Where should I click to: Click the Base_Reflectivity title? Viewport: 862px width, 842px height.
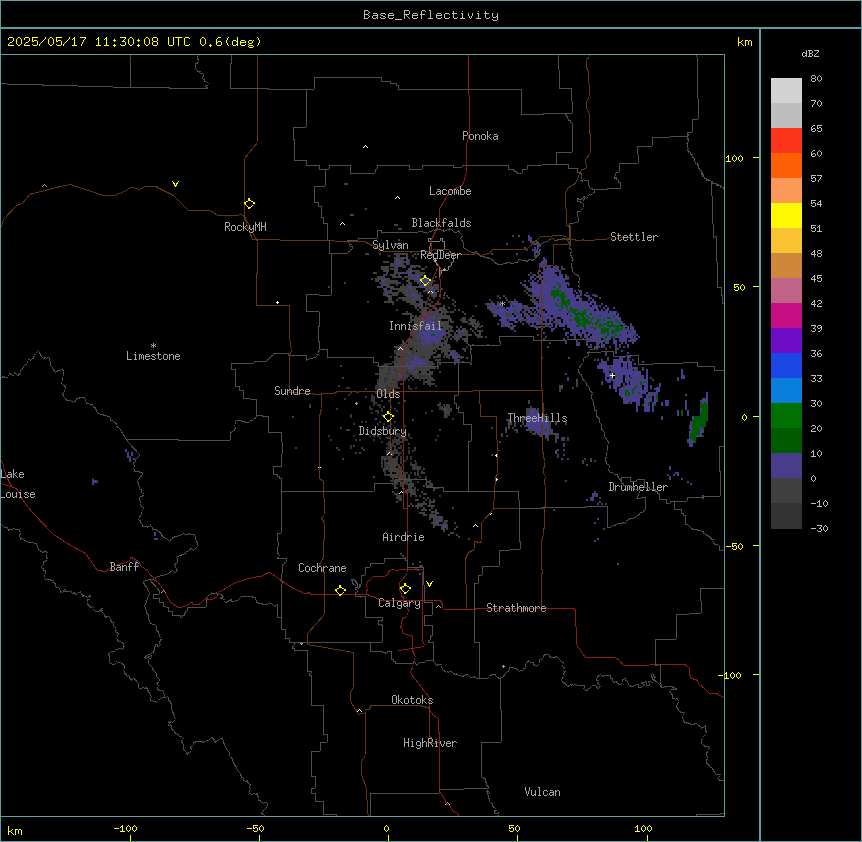pyautogui.click(x=431, y=15)
